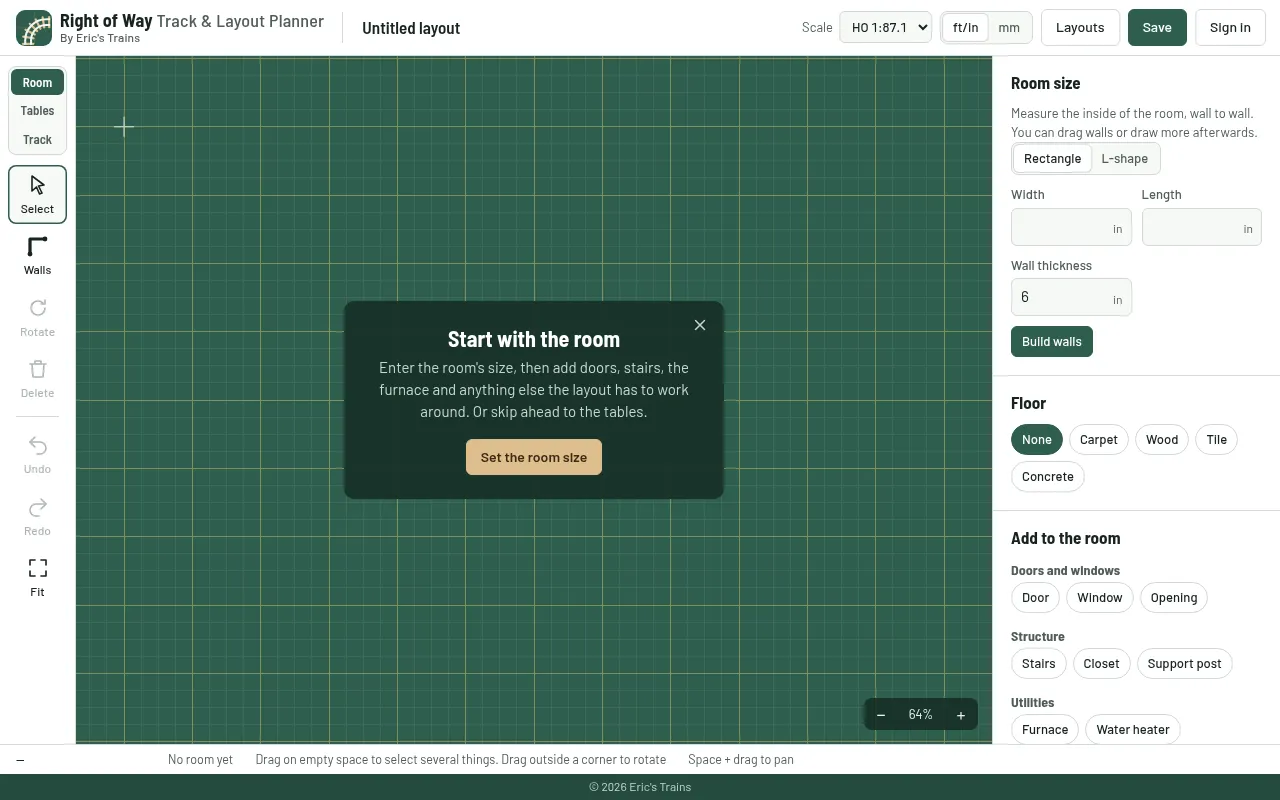Add a Support post
Screen dimensions: 1280x800
[1185, 664]
